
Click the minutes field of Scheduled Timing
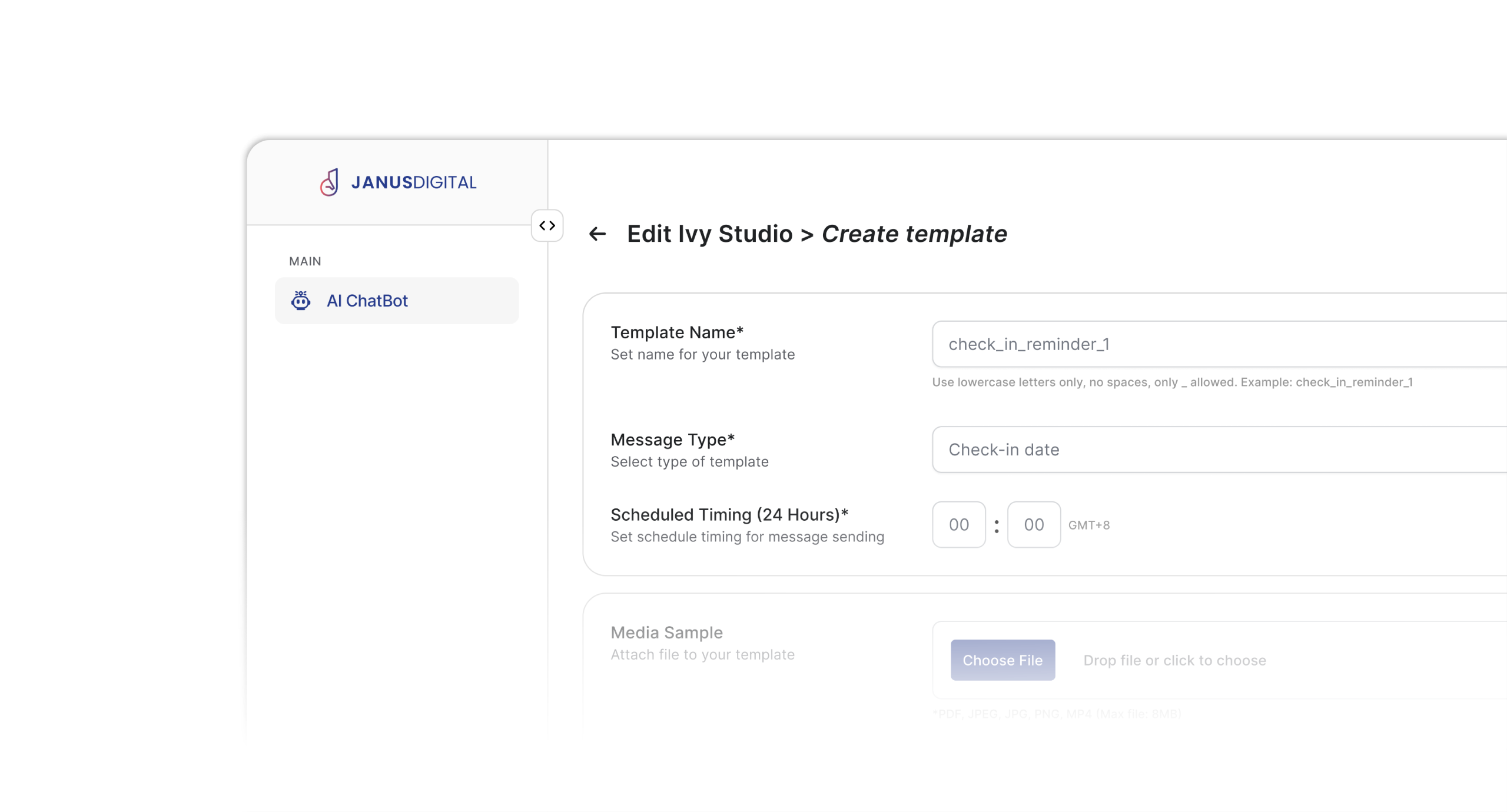(1034, 525)
